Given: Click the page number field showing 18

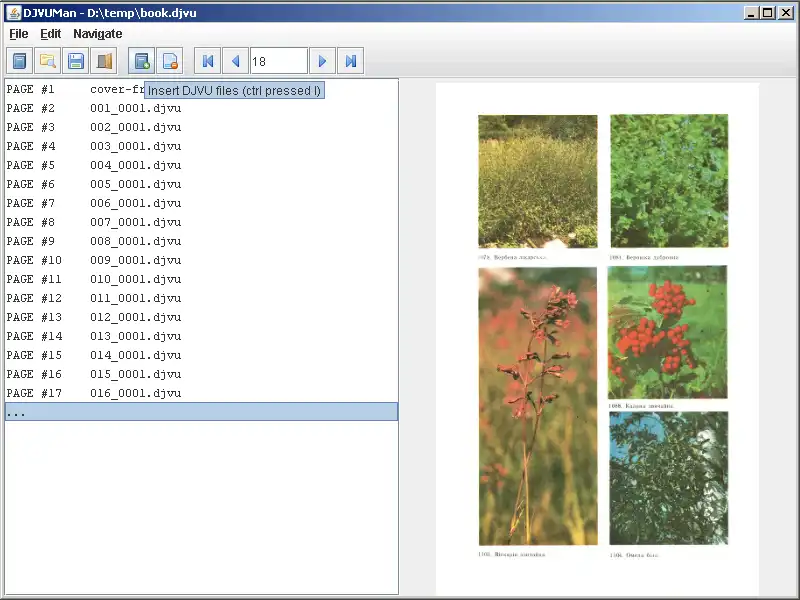Looking at the screenshot, I should (278, 61).
